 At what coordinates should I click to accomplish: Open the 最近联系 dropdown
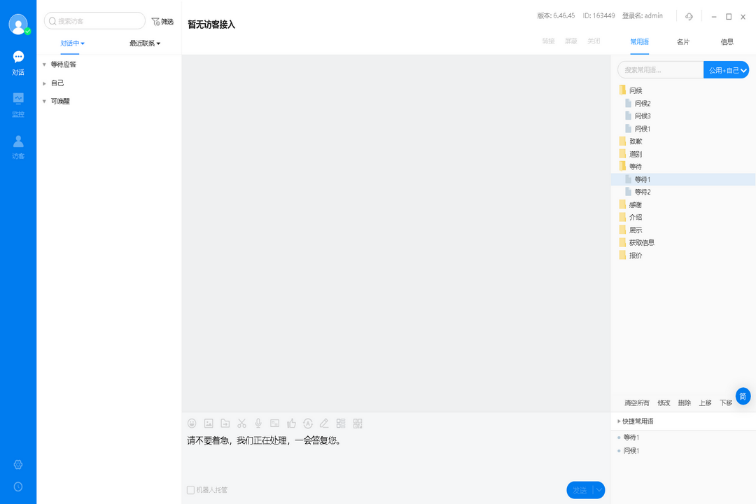click(145, 44)
